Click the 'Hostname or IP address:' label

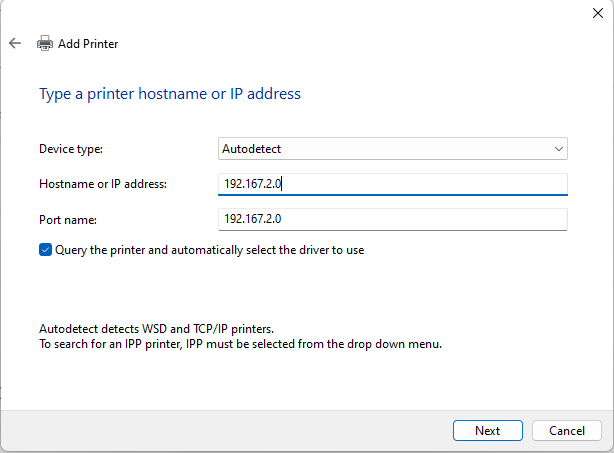point(103,184)
